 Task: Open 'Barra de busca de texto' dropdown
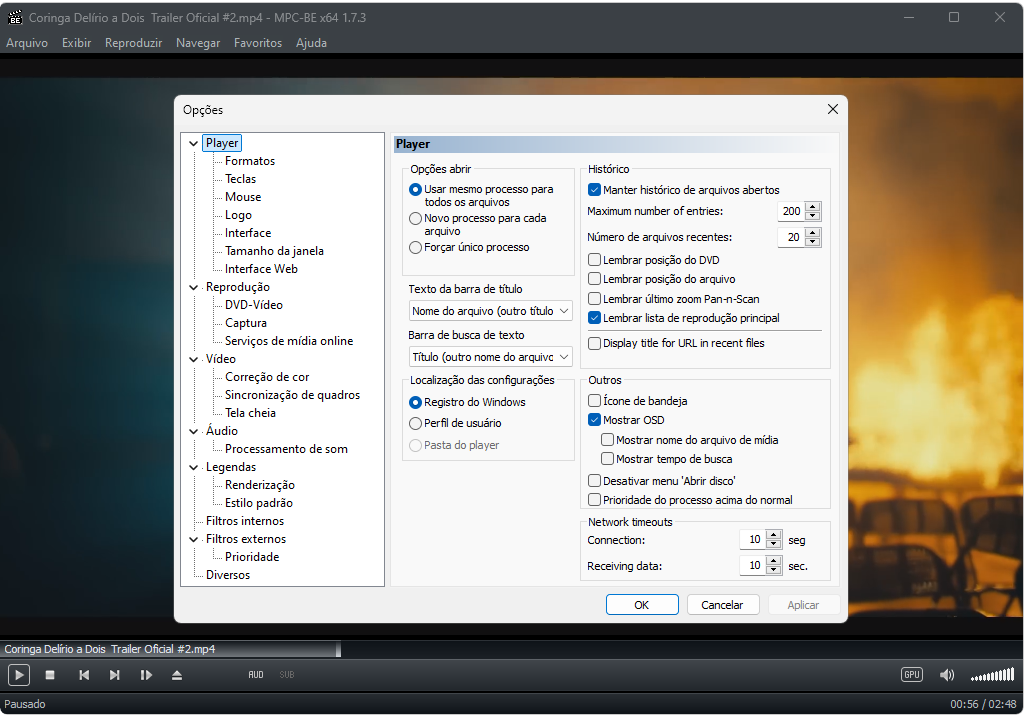[490, 357]
